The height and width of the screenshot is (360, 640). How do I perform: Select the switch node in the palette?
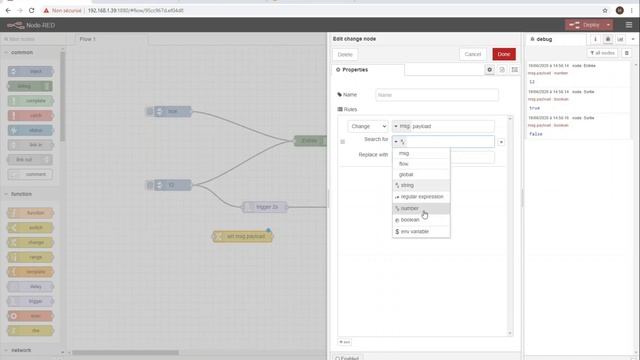tap(31, 227)
